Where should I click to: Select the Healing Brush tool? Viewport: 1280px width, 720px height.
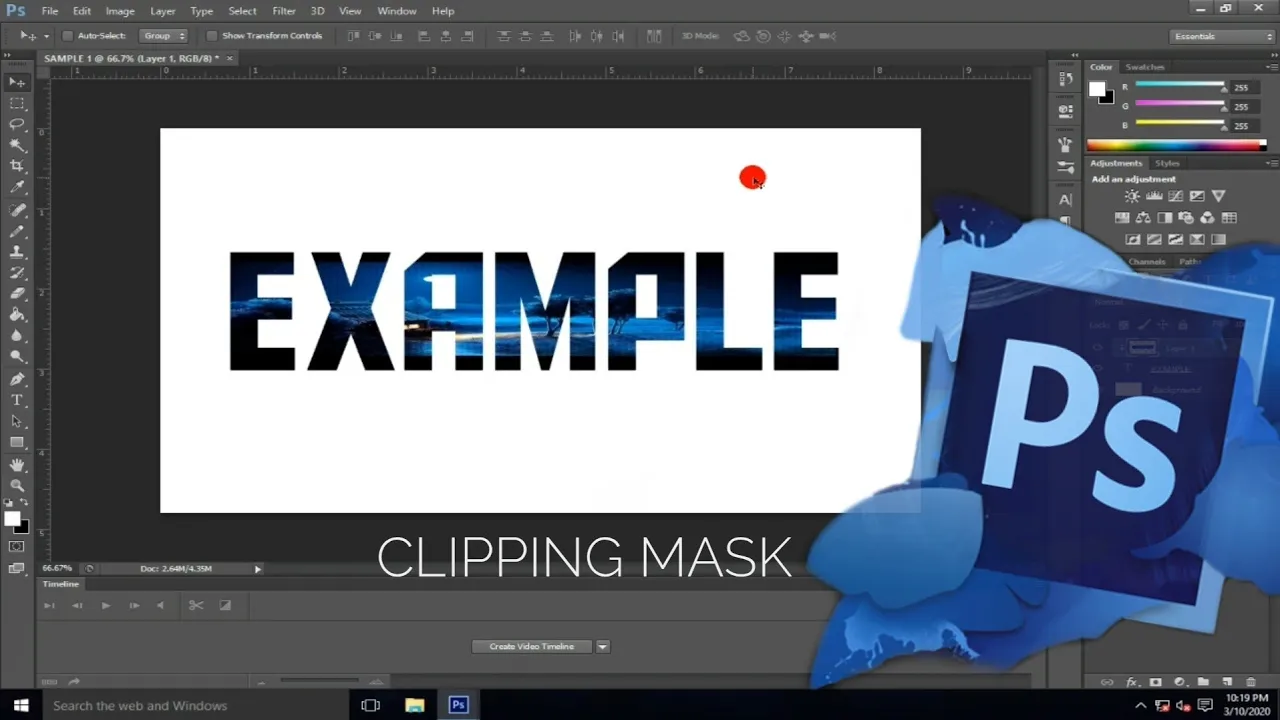click(17, 210)
